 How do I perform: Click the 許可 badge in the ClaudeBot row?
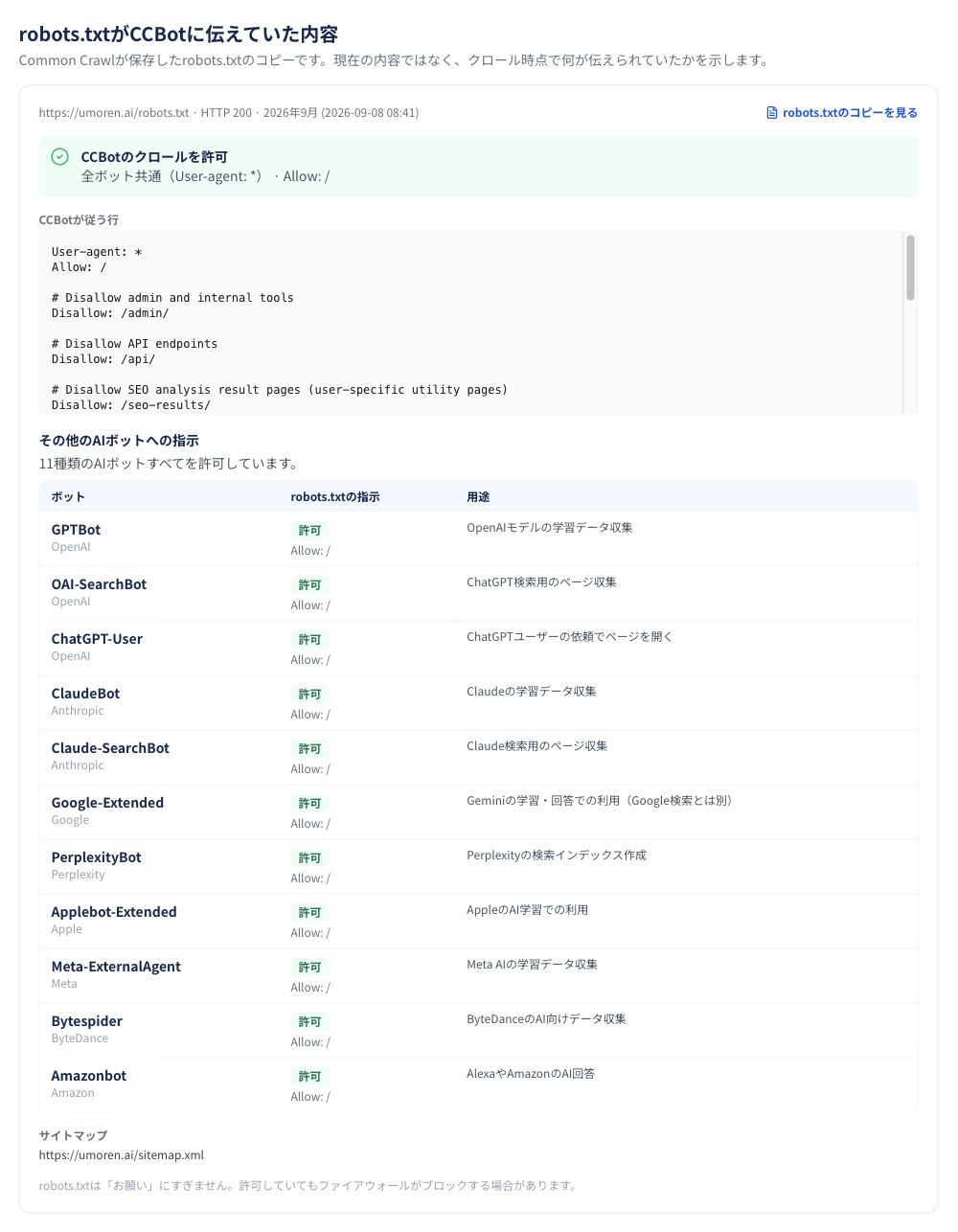[309, 695]
